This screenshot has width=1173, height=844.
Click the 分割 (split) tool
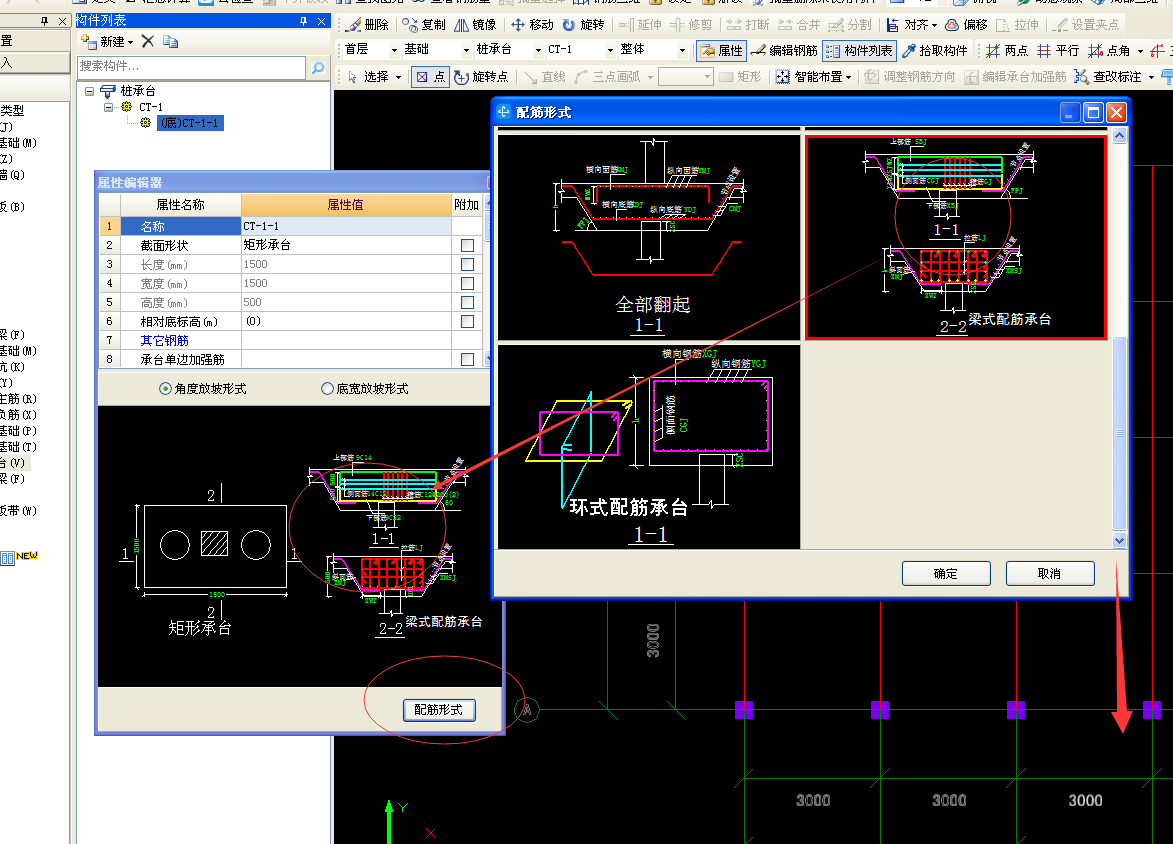click(850, 25)
